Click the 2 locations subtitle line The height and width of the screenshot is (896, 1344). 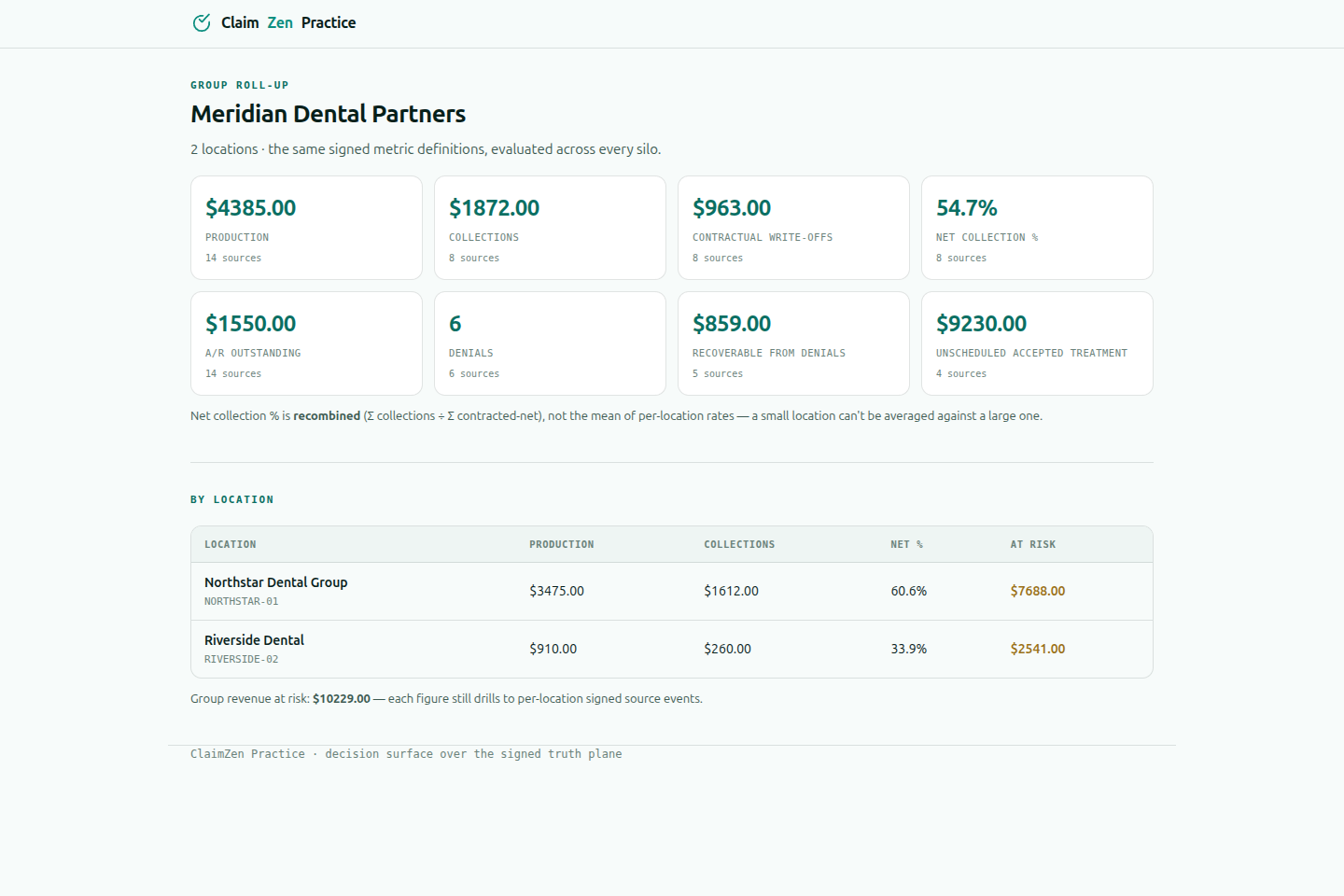(426, 149)
